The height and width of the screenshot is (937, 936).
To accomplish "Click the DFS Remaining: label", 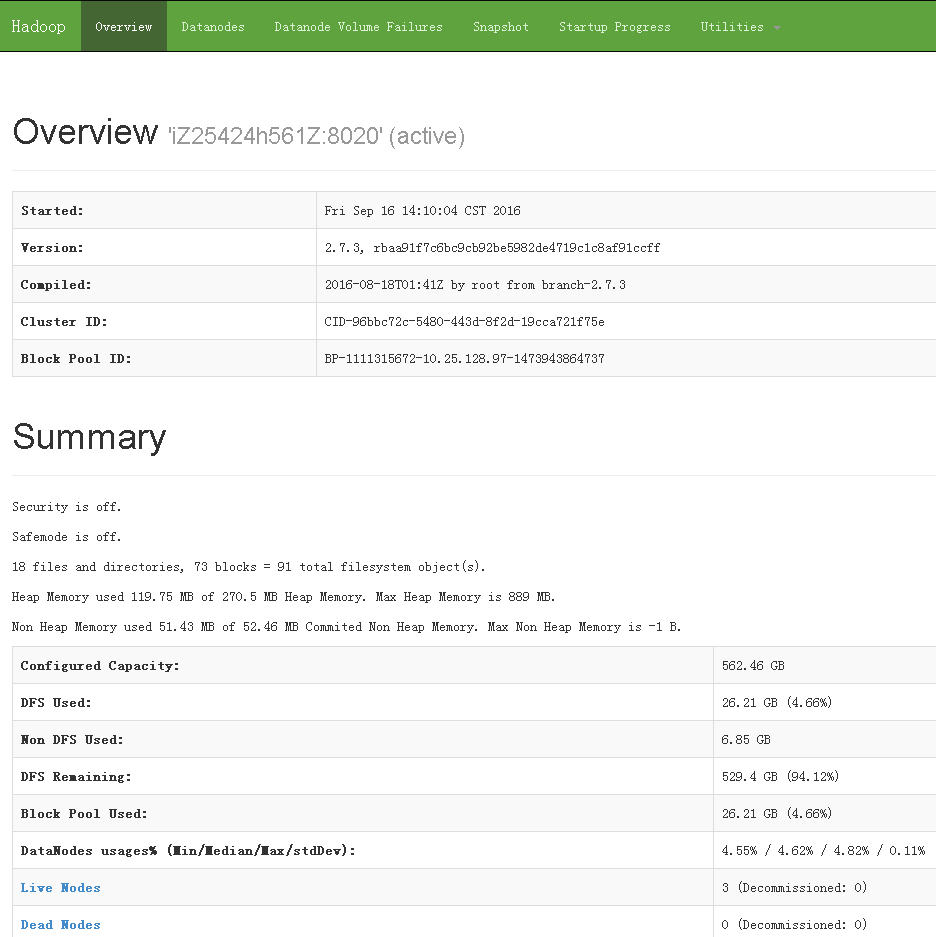I will point(76,777).
